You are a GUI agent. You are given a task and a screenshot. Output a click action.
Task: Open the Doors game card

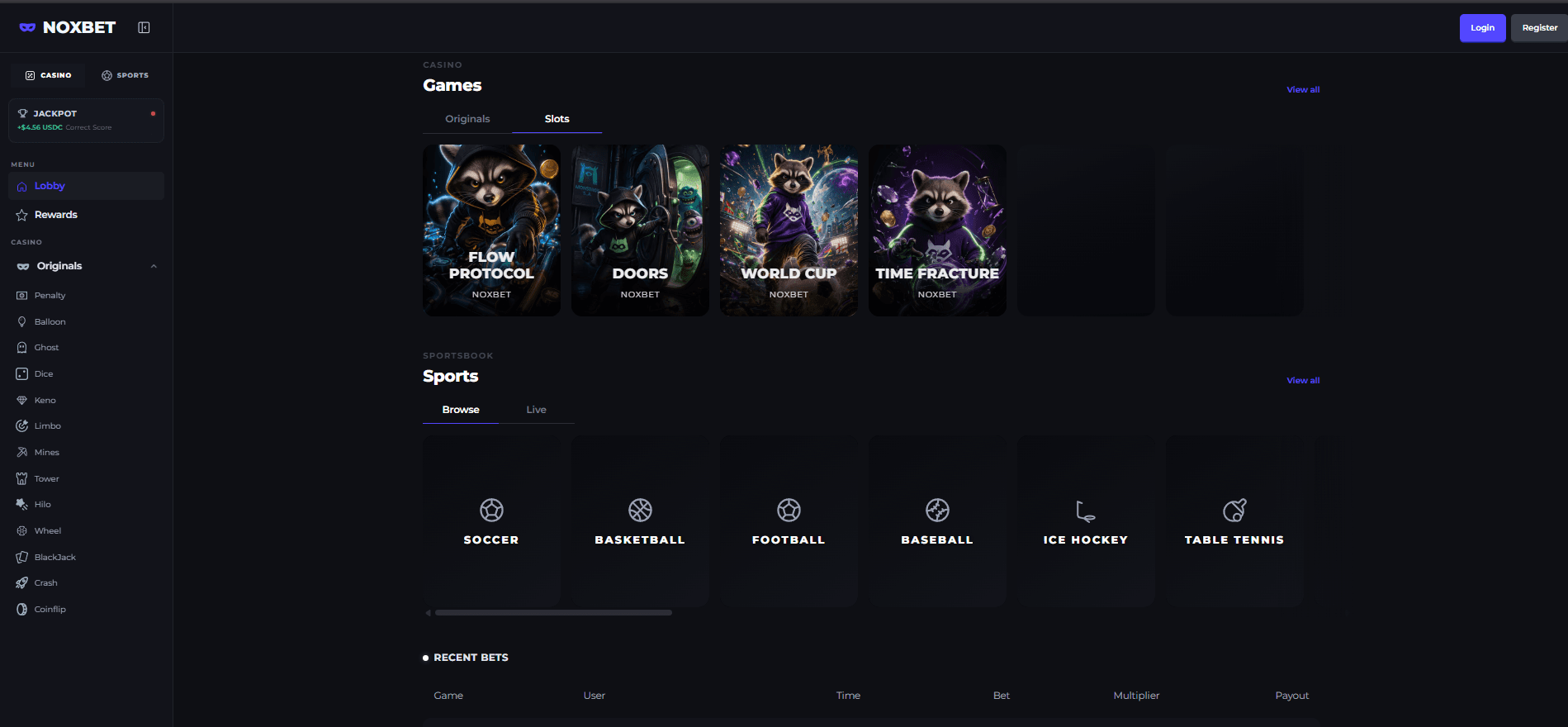pos(640,230)
